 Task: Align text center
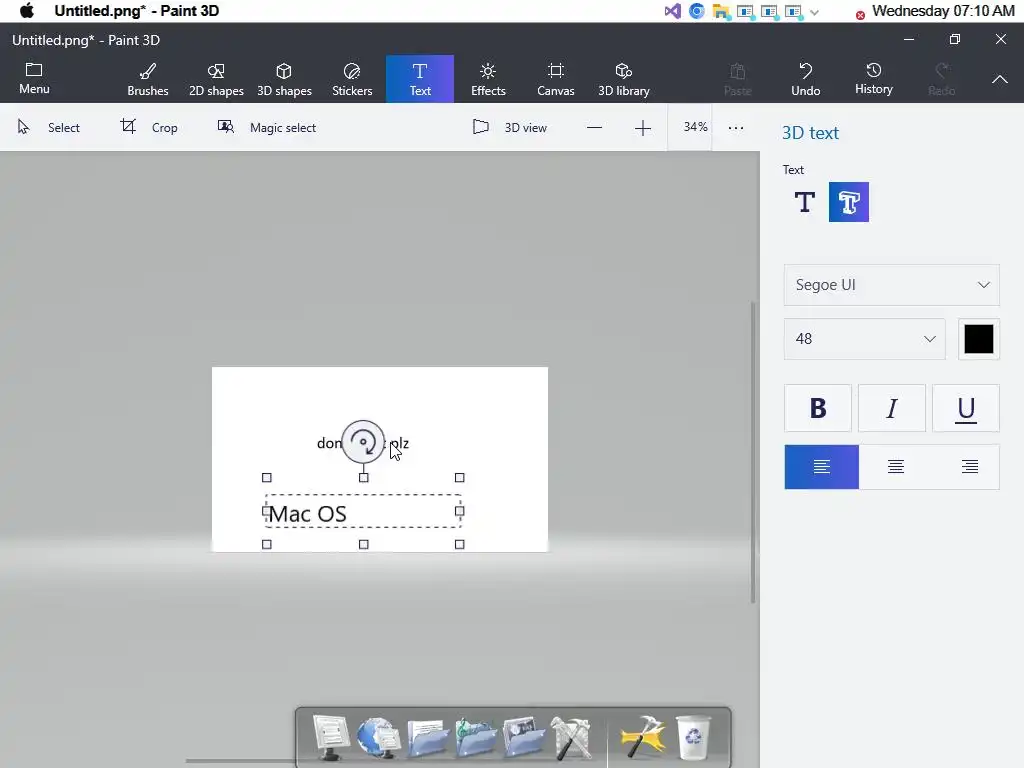[x=895, y=467]
